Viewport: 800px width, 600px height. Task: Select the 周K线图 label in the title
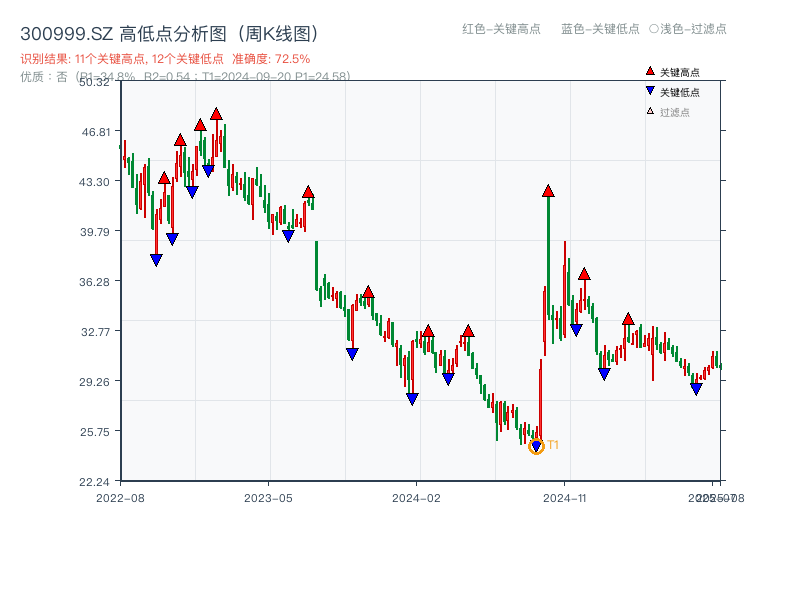pyautogui.click(x=273, y=31)
